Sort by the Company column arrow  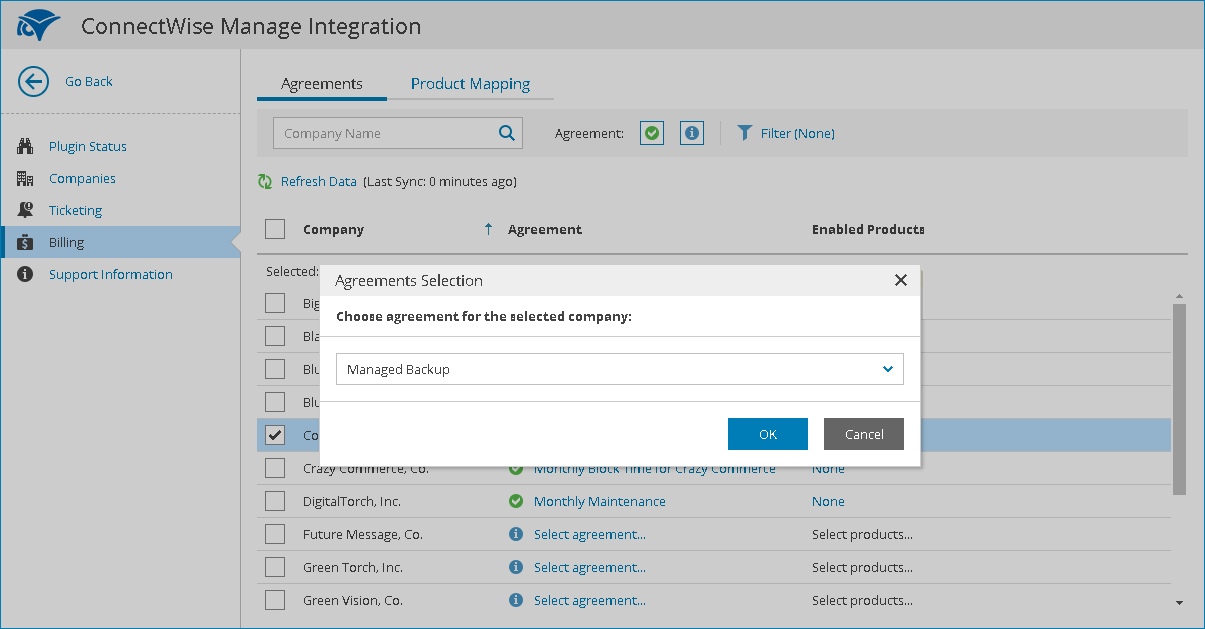[x=488, y=230]
